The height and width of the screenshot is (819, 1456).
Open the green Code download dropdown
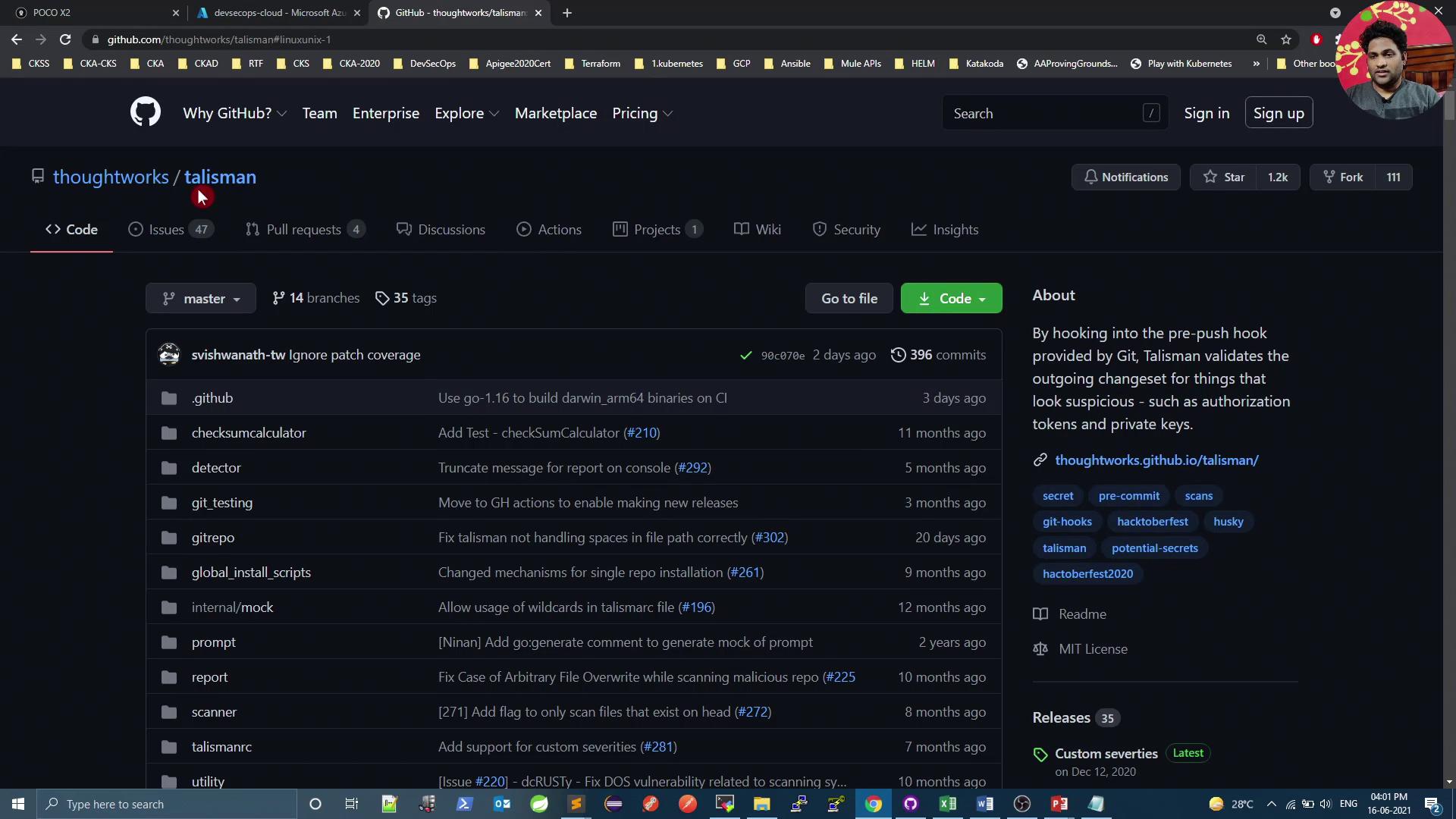point(951,299)
